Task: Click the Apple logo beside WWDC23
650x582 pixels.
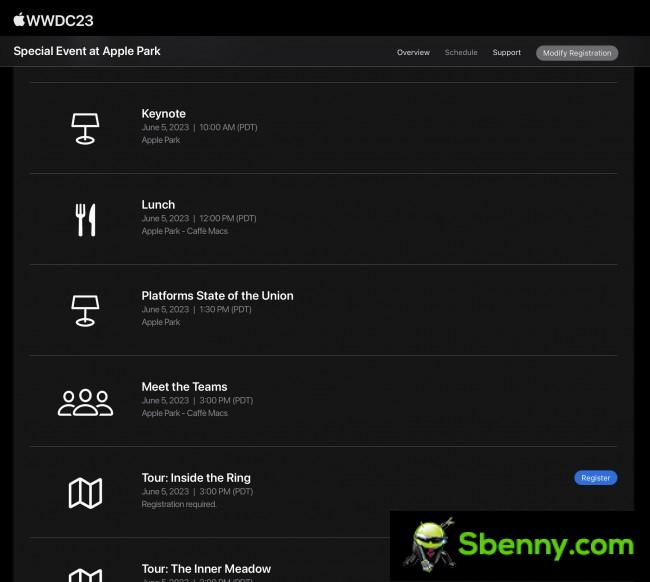Action: click(19, 19)
